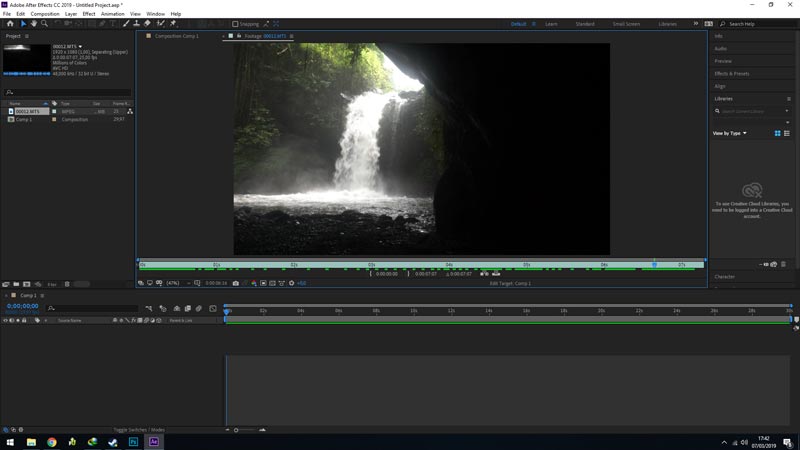
Task: Open the File menu
Action: coord(7,14)
